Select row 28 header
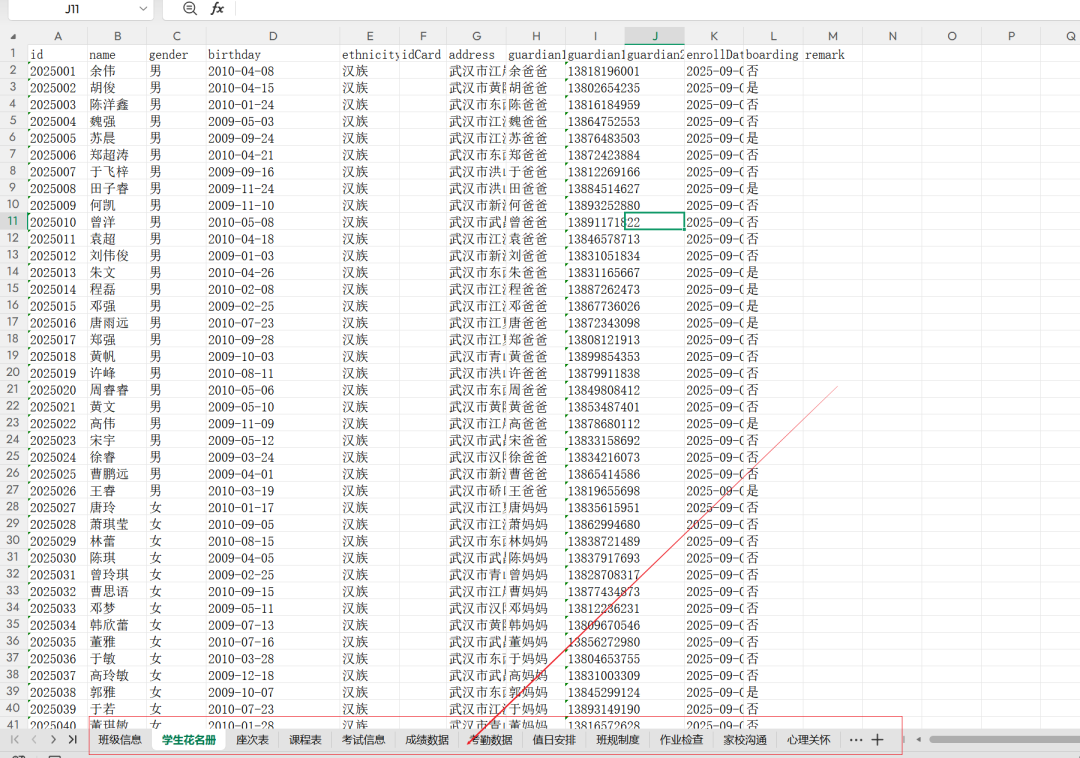Screen dimensions: 1080x758 point(13,507)
